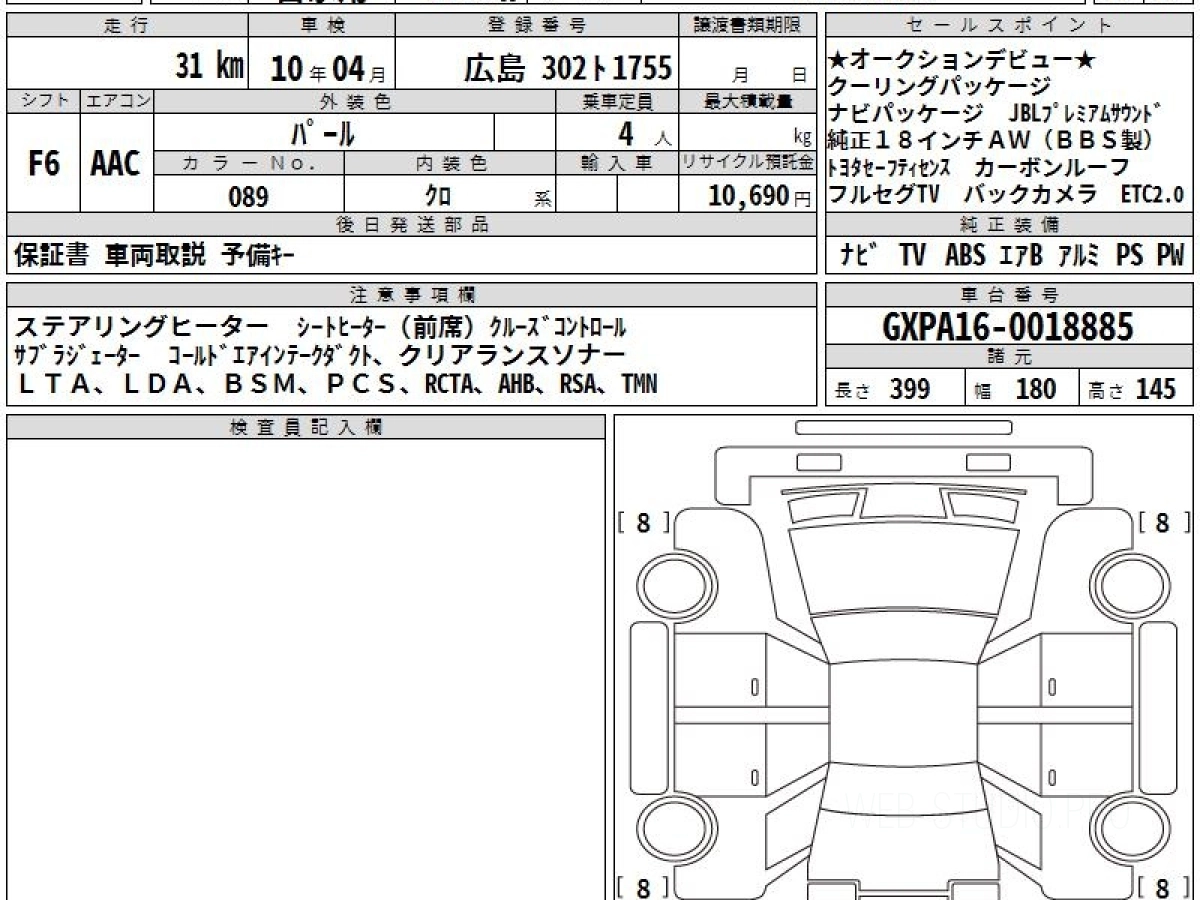Select 車両取説 in later-shipped parts
This screenshot has width=1200, height=900.
(x=155, y=255)
